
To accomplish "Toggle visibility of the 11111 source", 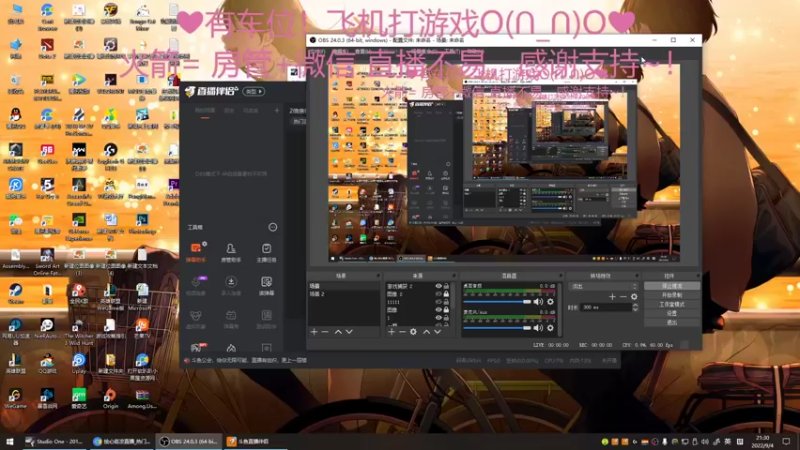I will (x=438, y=302).
